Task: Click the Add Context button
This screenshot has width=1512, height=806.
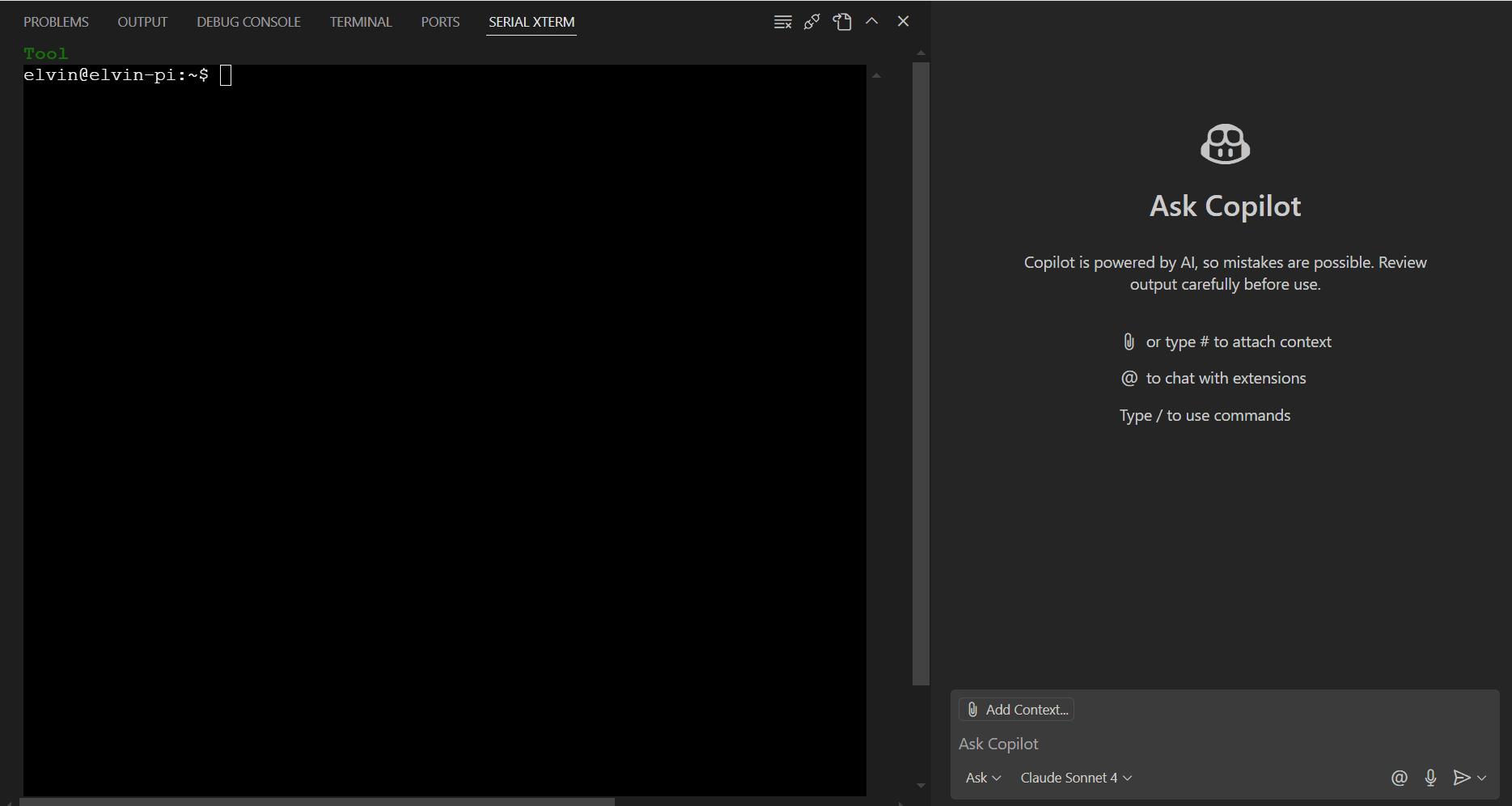Action: click(1016, 710)
